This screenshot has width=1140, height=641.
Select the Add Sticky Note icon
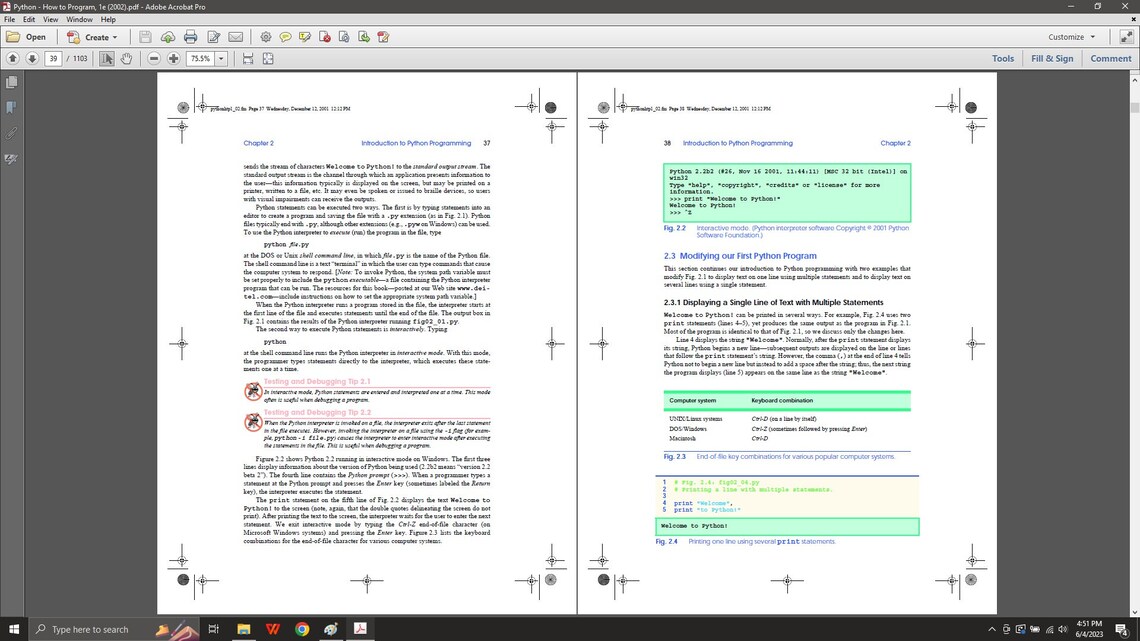pos(286,37)
